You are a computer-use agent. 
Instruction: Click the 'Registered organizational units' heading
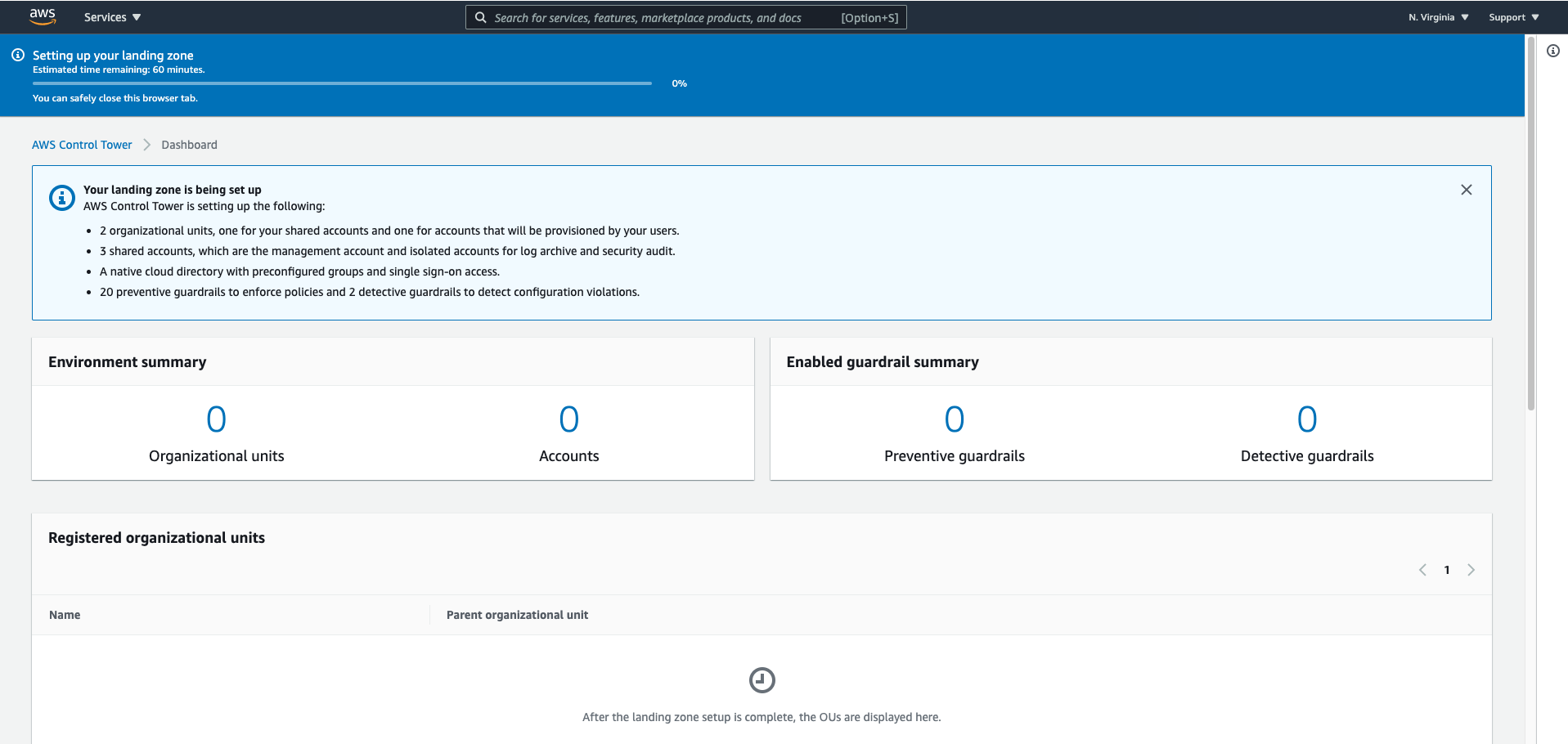(156, 538)
